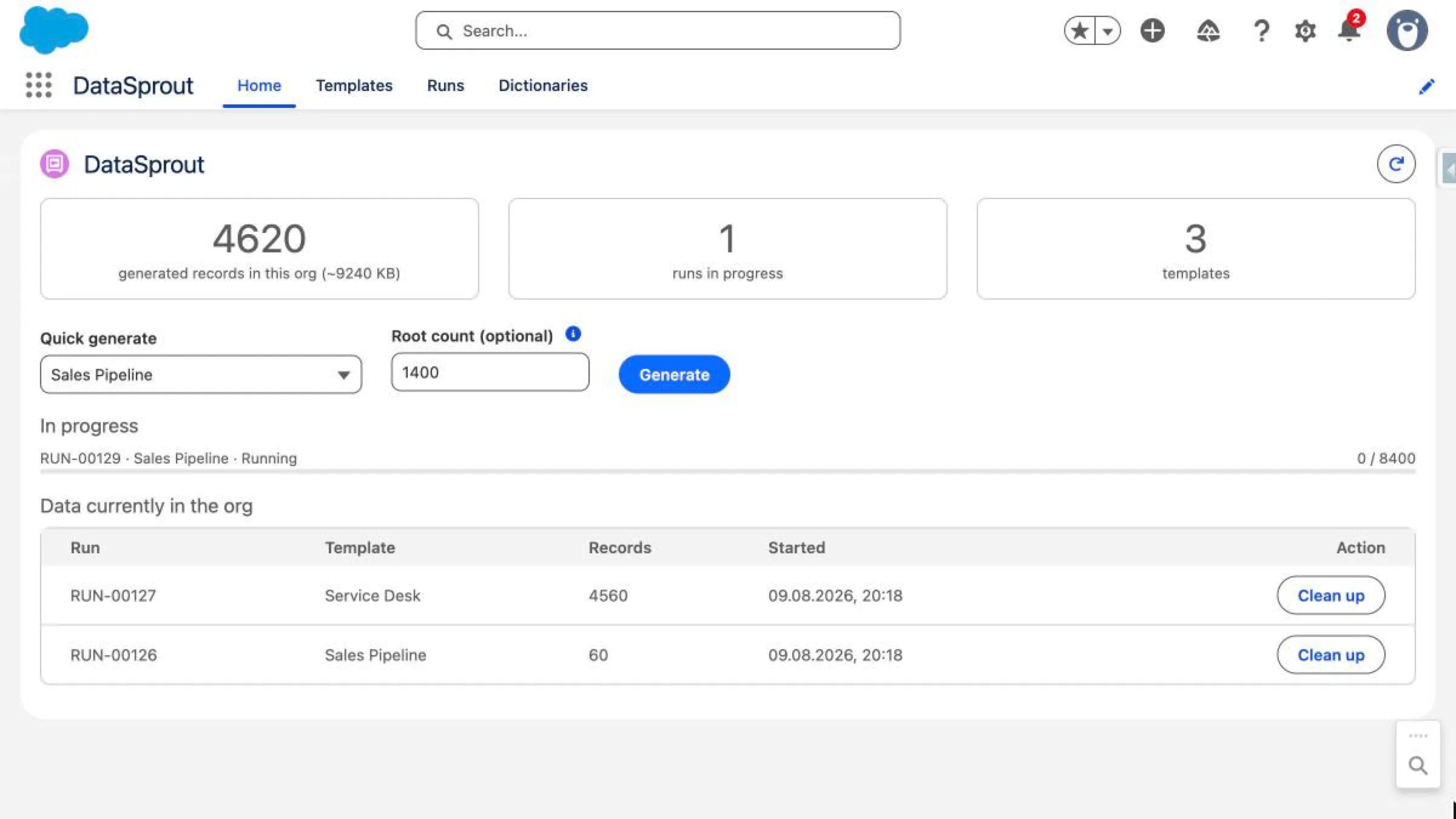The width and height of the screenshot is (1456, 819).
Task: Switch to the Templates tab
Action: click(354, 86)
